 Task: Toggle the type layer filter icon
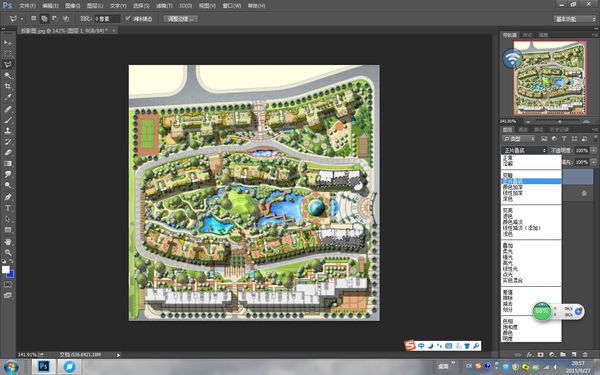[x=564, y=139]
